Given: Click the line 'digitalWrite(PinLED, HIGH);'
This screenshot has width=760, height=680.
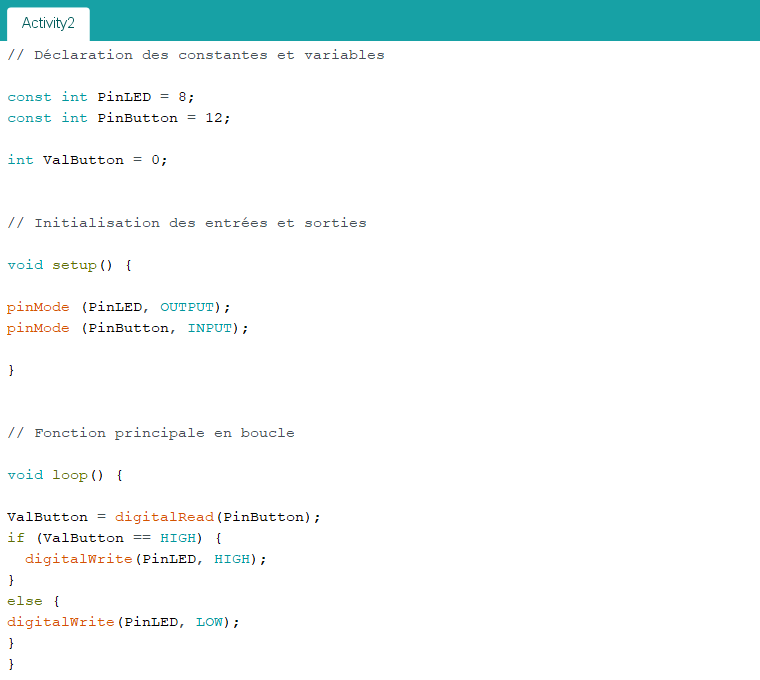Looking at the screenshot, I should point(146,559).
